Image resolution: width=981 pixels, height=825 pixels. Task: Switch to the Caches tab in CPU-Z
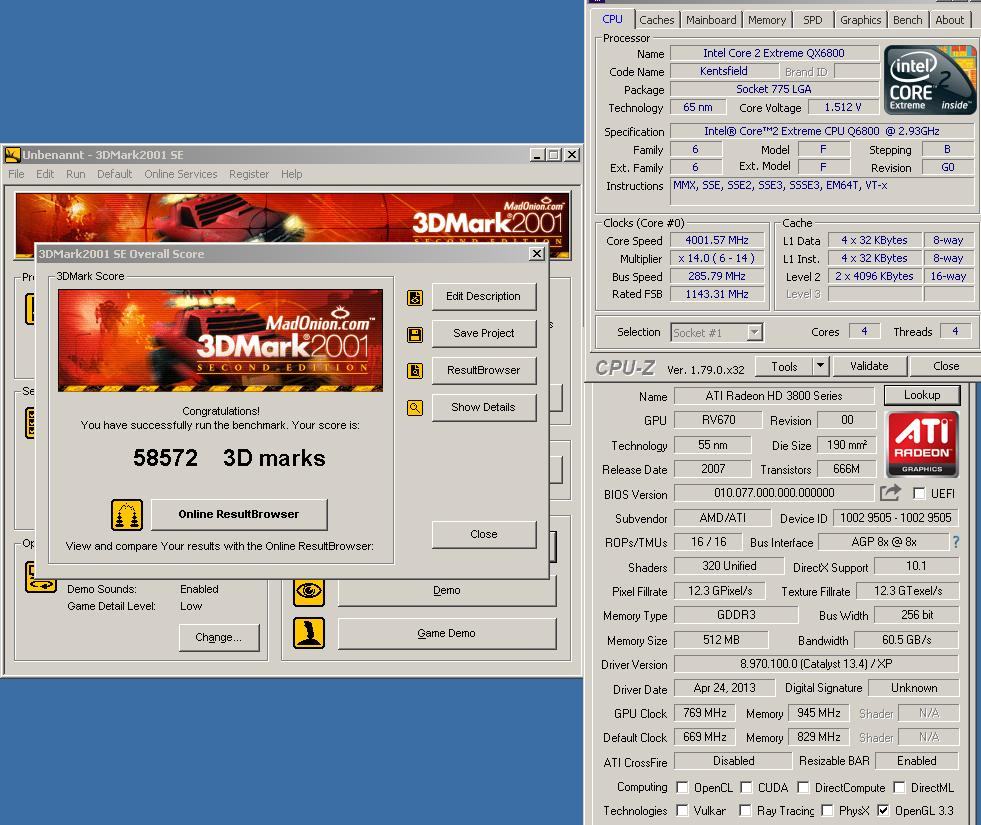(656, 20)
